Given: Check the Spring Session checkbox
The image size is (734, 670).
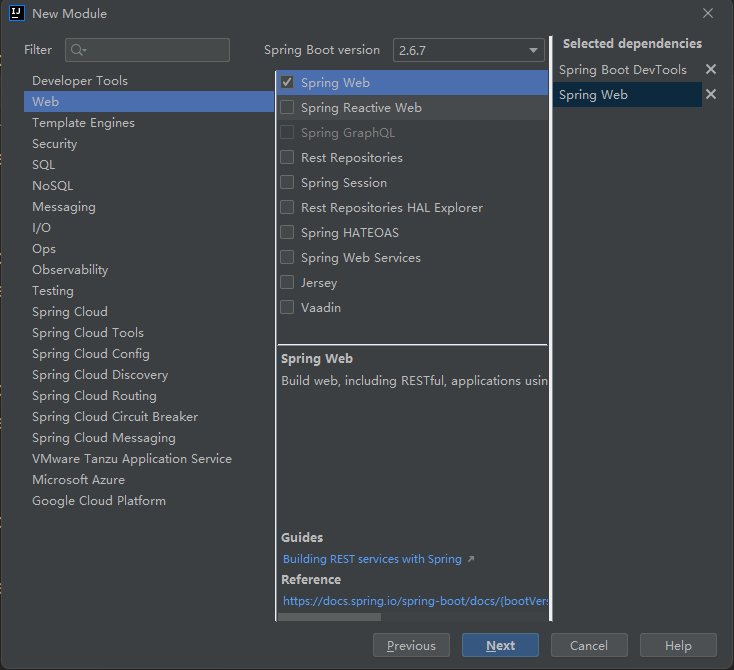Looking at the screenshot, I should [287, 182].
